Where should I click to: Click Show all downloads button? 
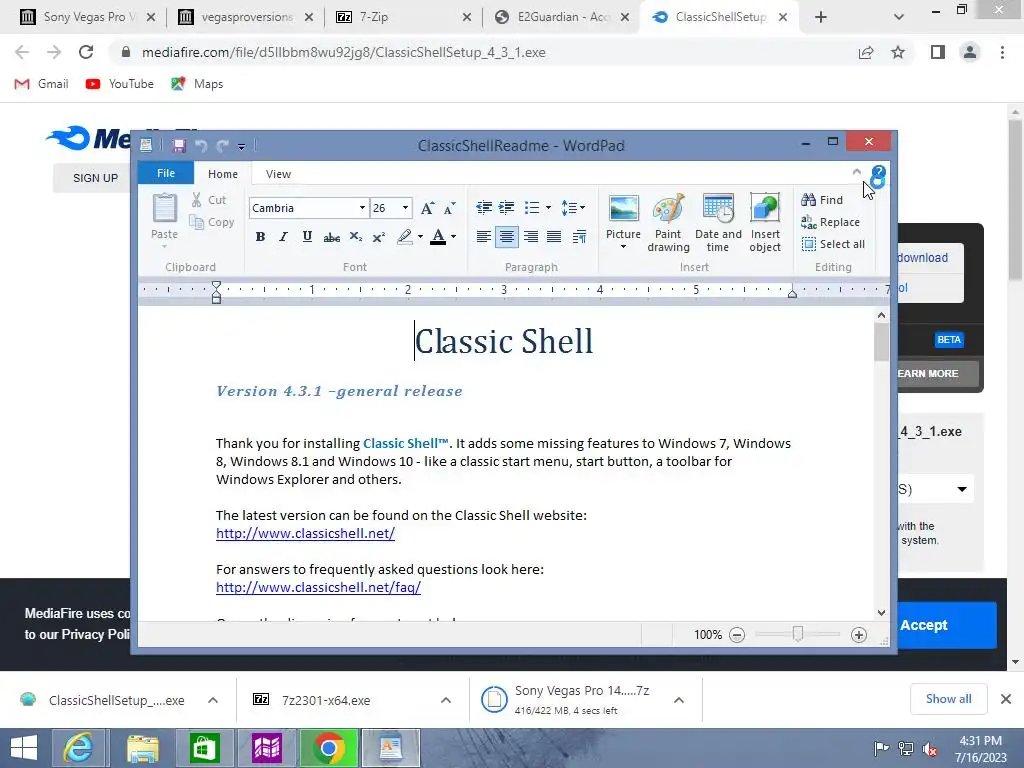coord(948,699)
